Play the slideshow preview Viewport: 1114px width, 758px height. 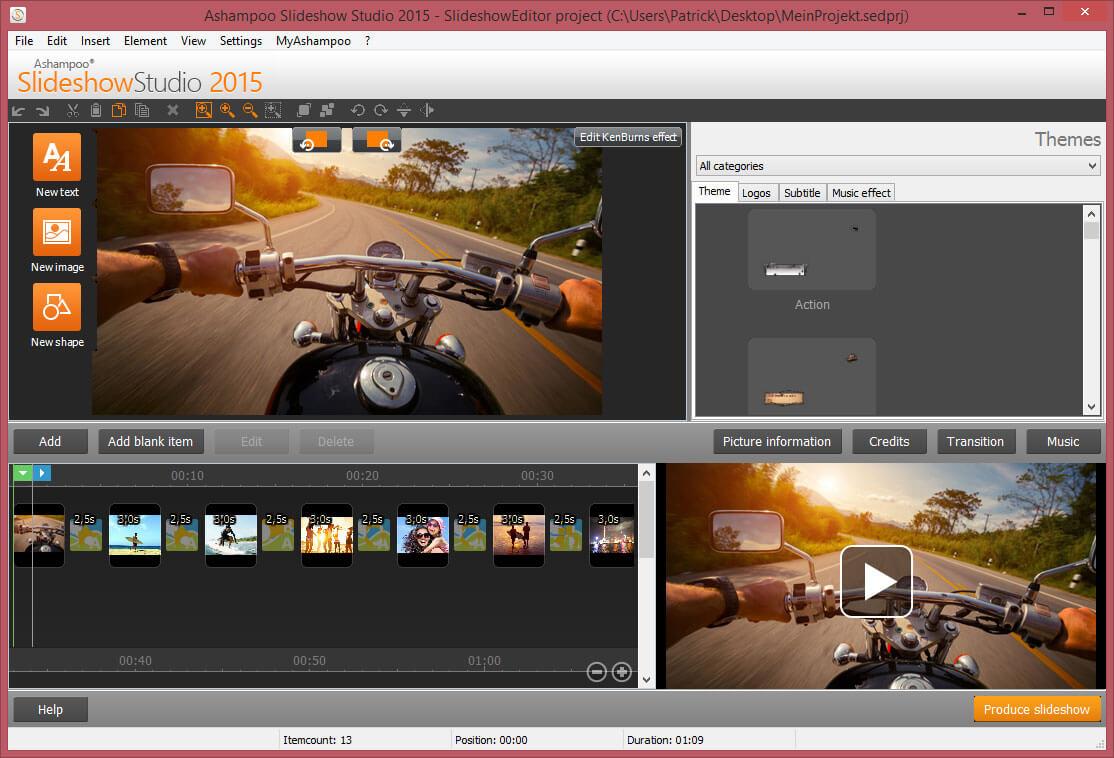876,581
